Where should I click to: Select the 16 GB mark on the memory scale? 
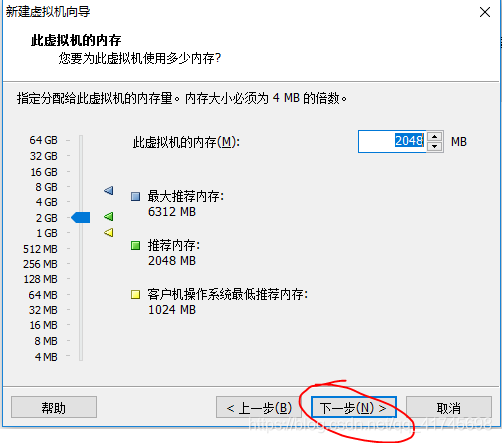pyautogui.click(x=44, y=172)
